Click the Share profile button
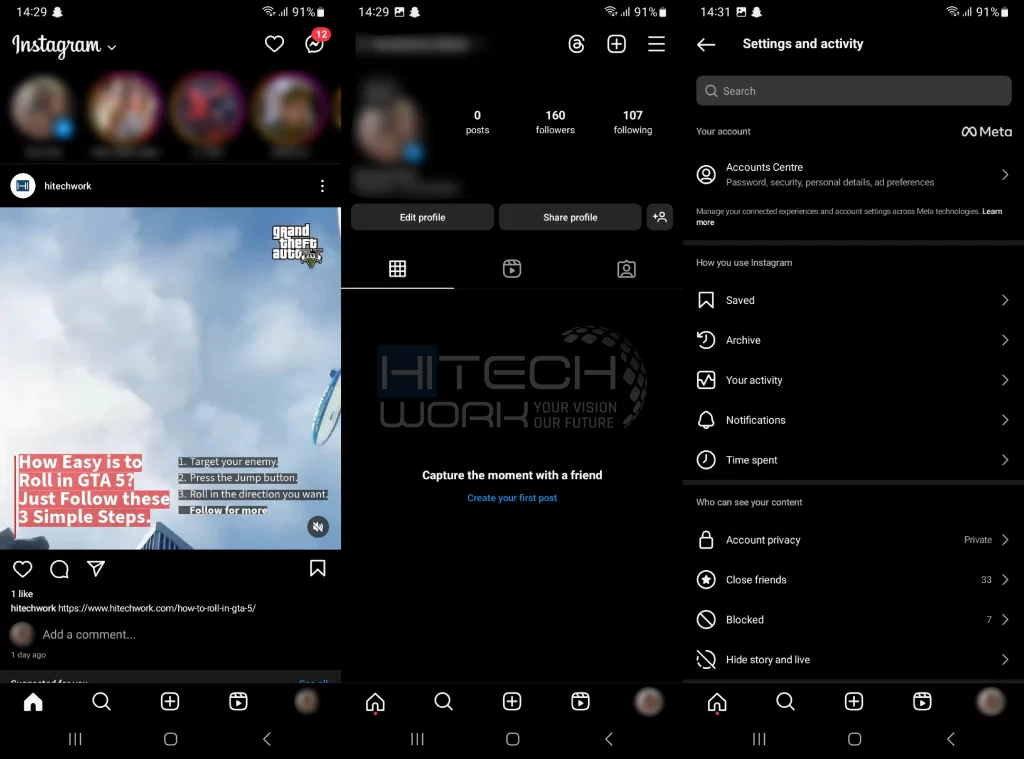The height and width of the screenshot is (759, 1024). pyautogui.click(x=570, y=217)
